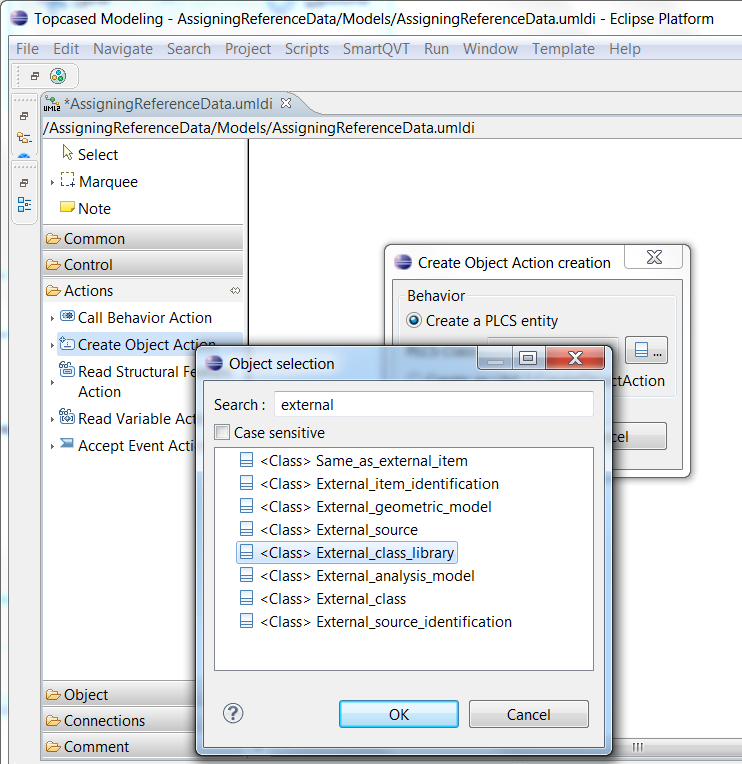
Task: Expand the Control palette drawer
Action: pos(143,265)
